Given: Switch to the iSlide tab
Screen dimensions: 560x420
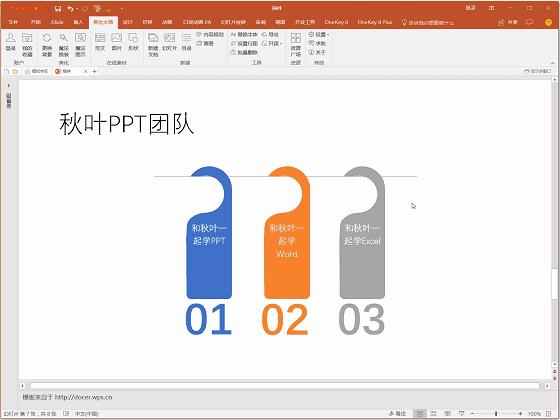Looking at the screenshot, I should [x=57, y=22].
